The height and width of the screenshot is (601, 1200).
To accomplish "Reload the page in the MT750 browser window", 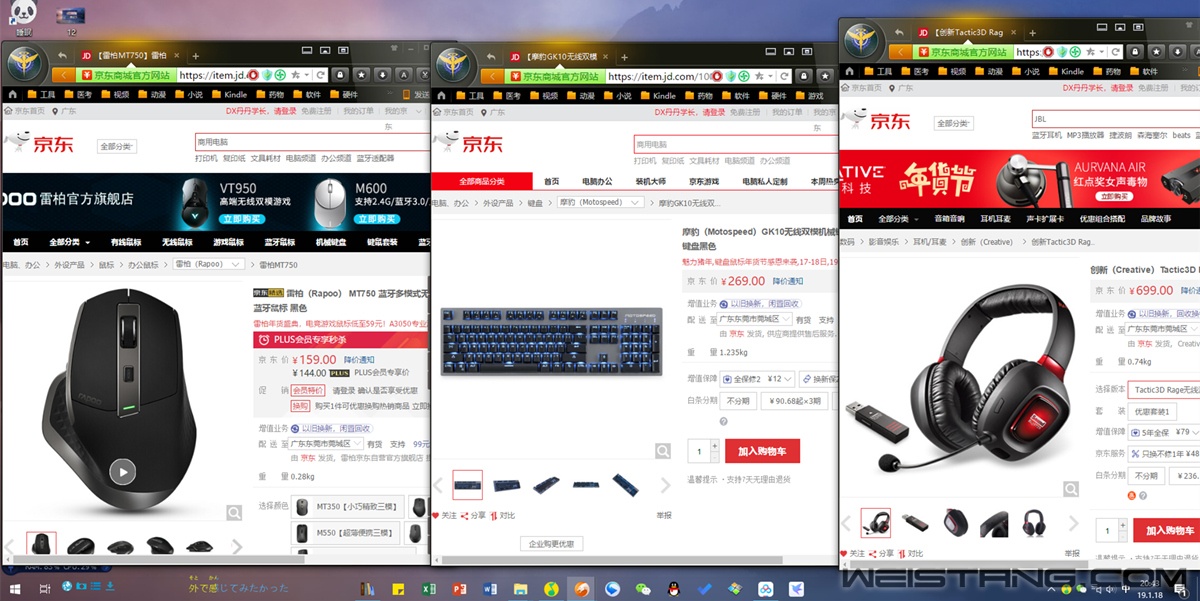I will pyautogui.click(x=321, y=75).
